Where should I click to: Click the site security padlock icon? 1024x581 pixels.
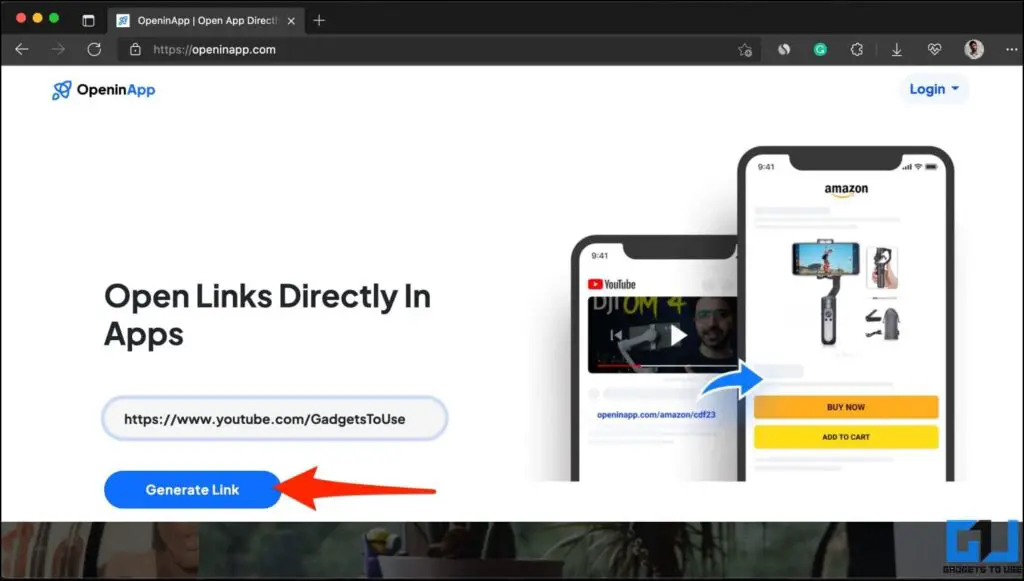tap(136, 49)
